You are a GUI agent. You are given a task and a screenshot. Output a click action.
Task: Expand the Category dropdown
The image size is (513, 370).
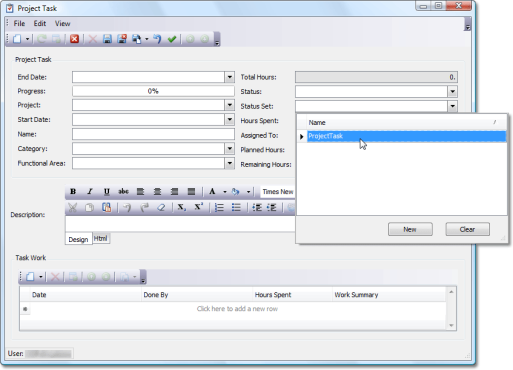pos(230,148)
